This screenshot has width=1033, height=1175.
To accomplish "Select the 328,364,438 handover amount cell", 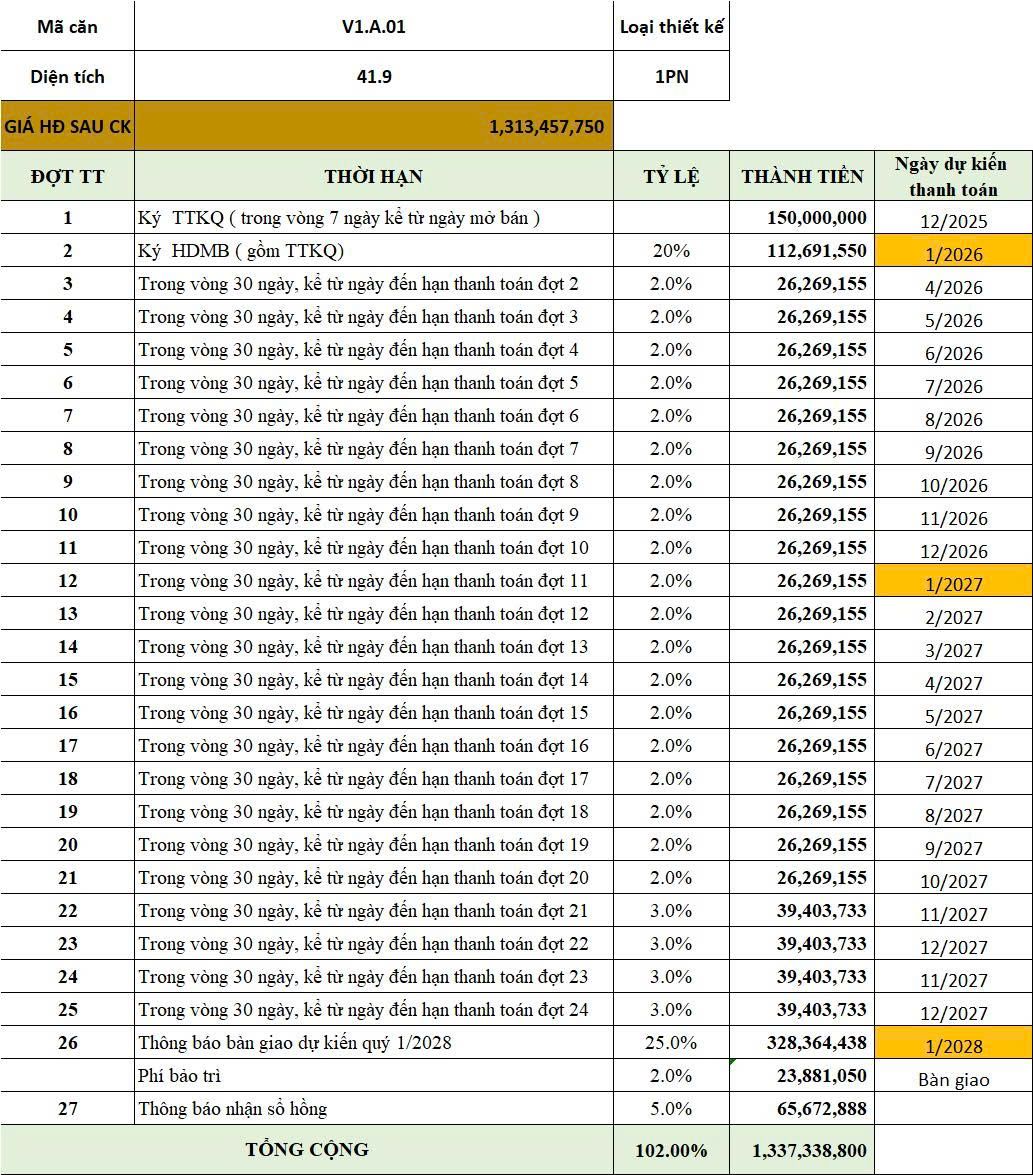I will tap(802, 1043).
